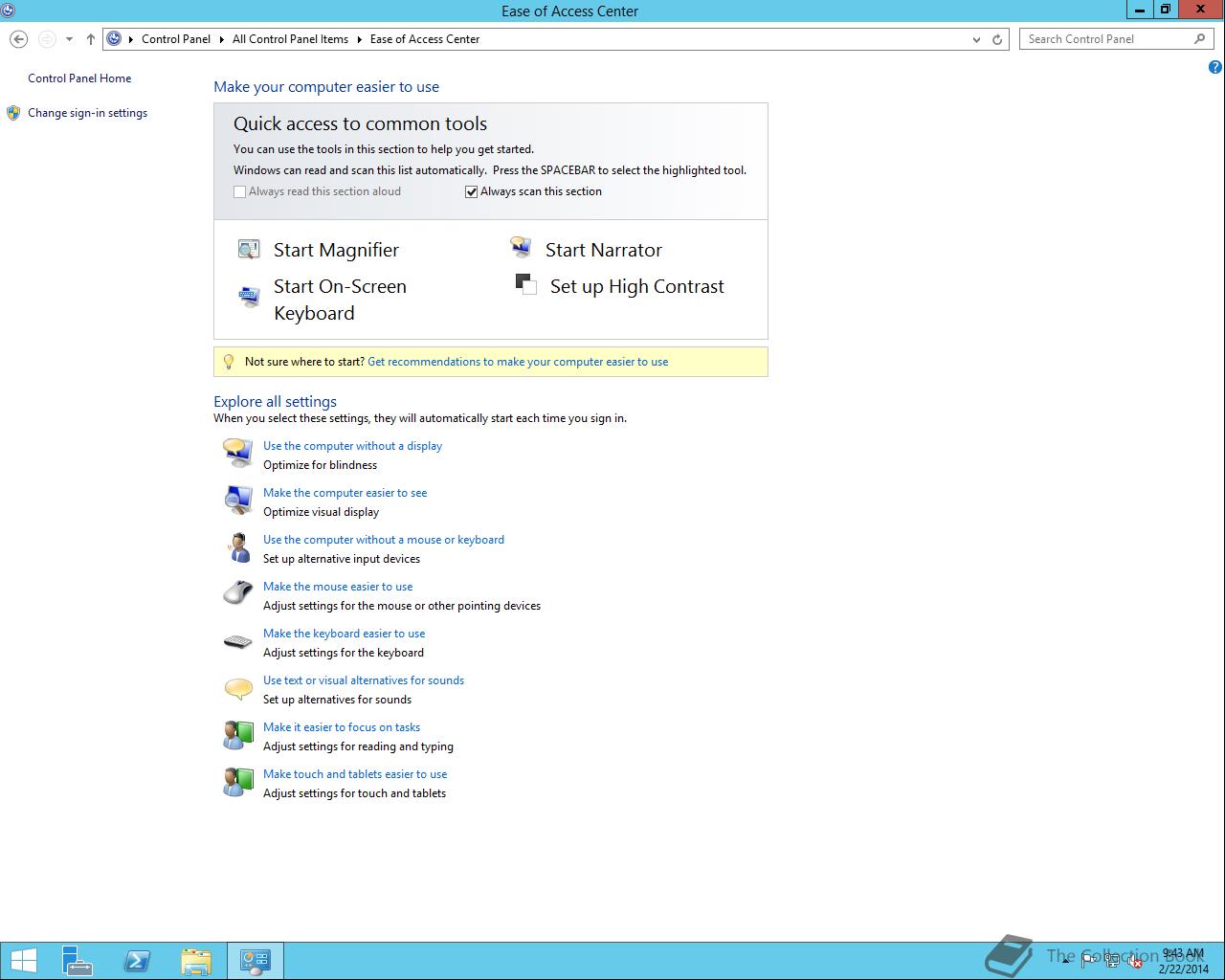The height and width of the screenshot is (980, 1225).
Task: Click the monitor icon for 'Use the computer without a display'
Action: (237, 452)
